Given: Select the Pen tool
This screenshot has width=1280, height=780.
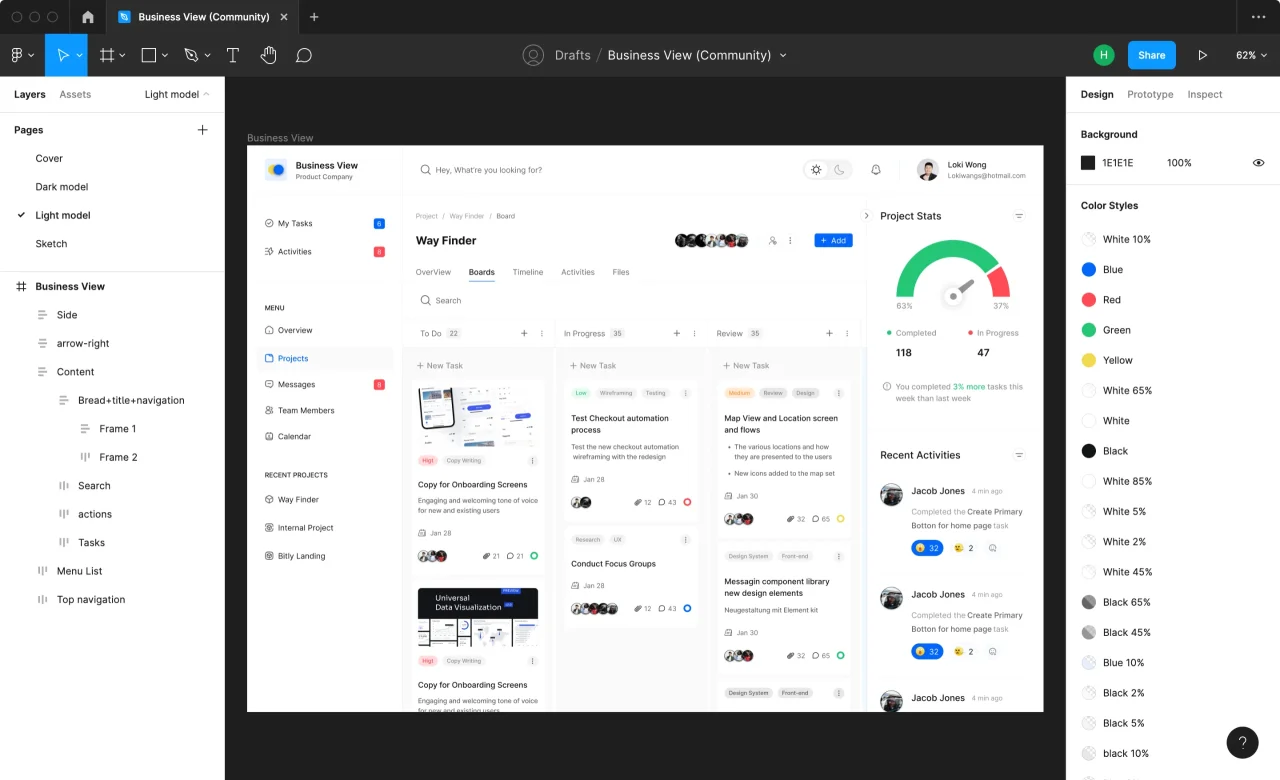Looking at the screenshot, I should (x=190, y=55).
